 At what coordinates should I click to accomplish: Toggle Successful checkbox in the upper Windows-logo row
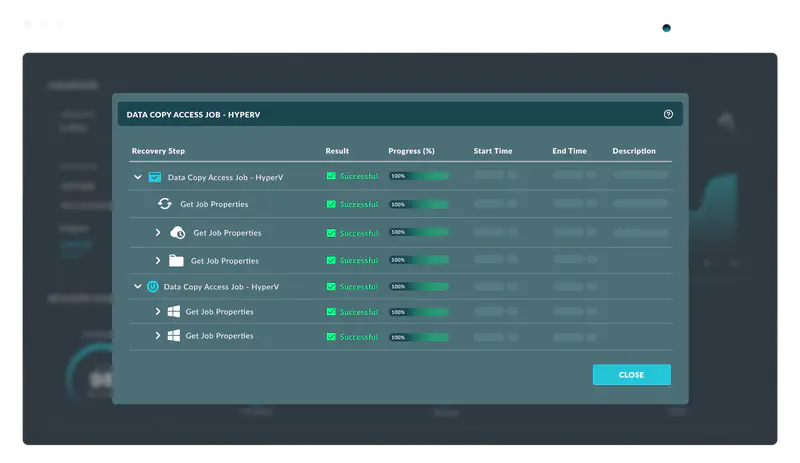pos(331,312)
